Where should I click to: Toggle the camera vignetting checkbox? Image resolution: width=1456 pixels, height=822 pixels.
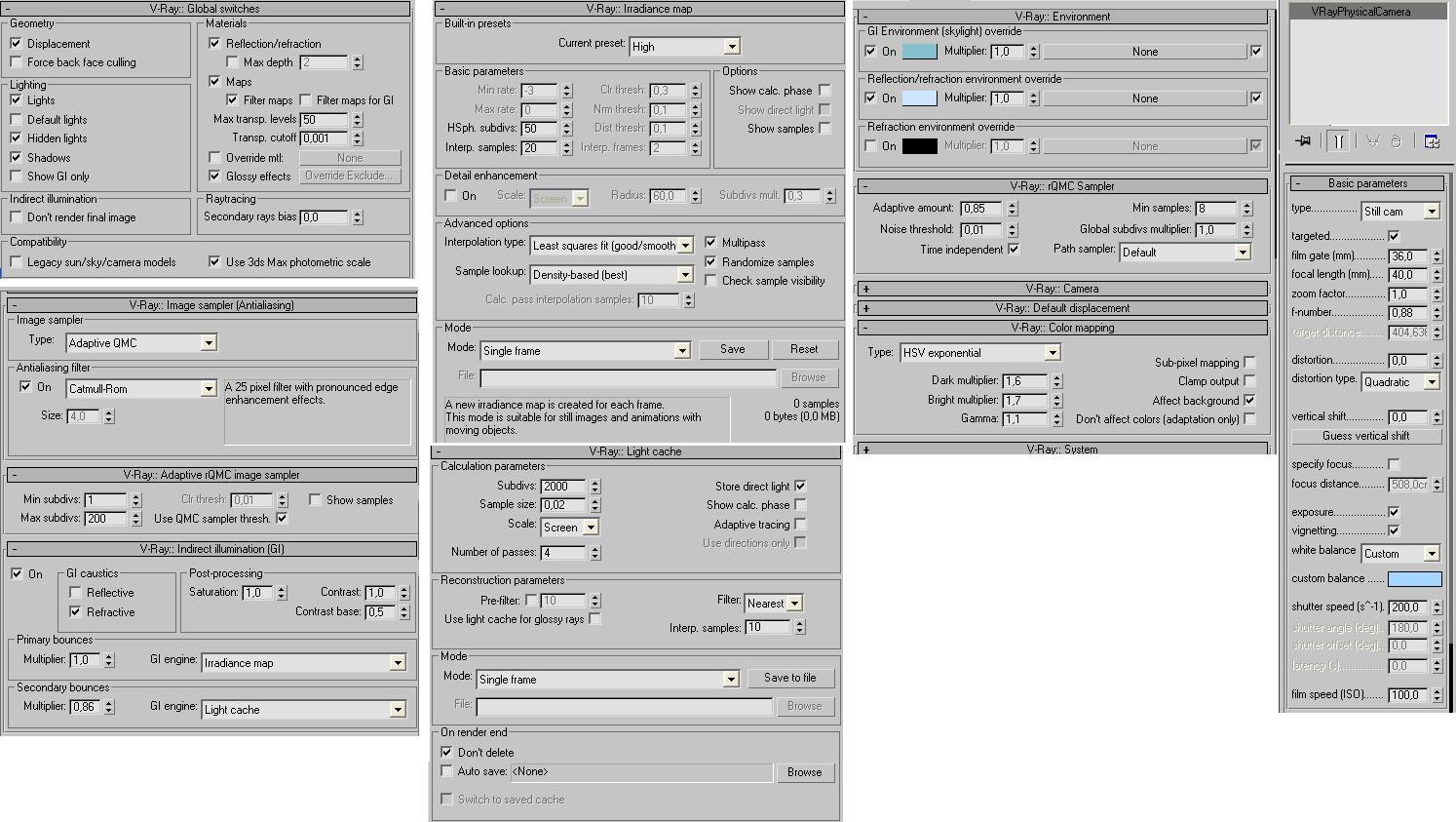tap(1394, 531)
